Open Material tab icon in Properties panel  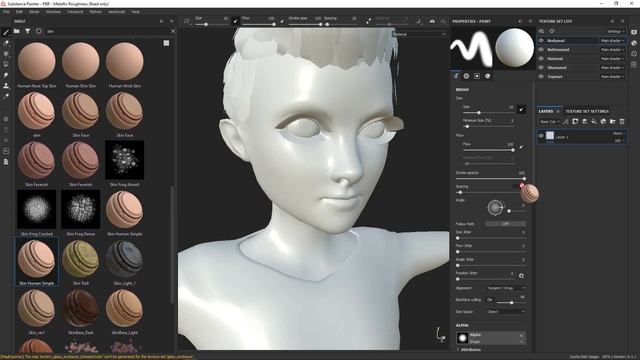point(487,76)
